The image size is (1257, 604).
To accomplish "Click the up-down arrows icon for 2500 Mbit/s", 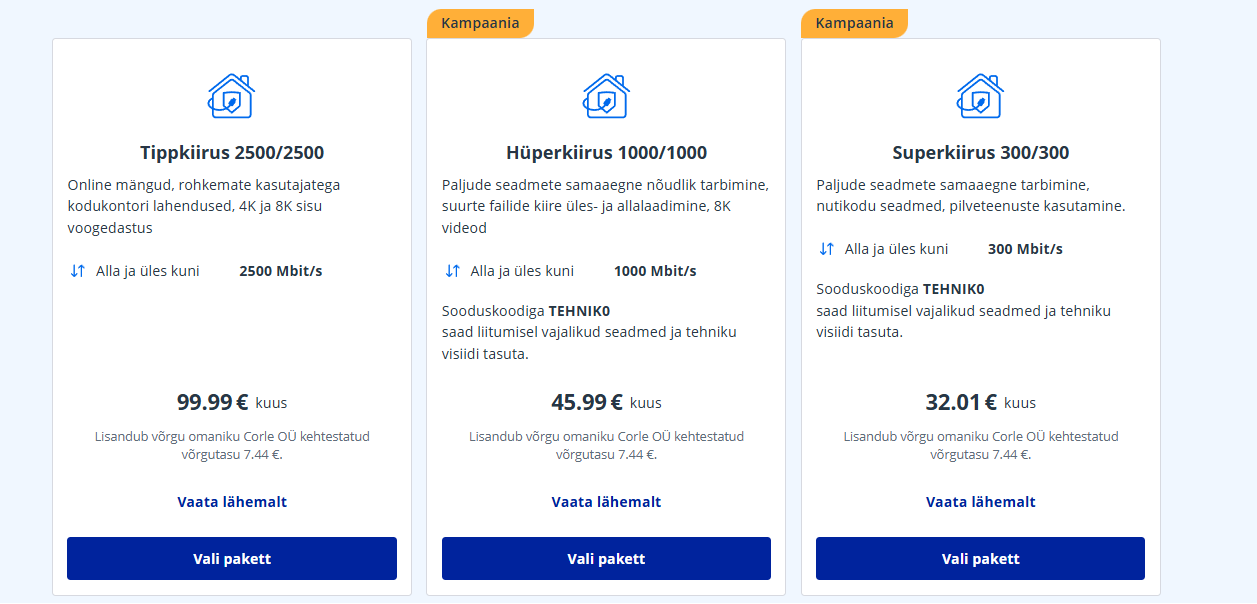I will pos(78,271).
